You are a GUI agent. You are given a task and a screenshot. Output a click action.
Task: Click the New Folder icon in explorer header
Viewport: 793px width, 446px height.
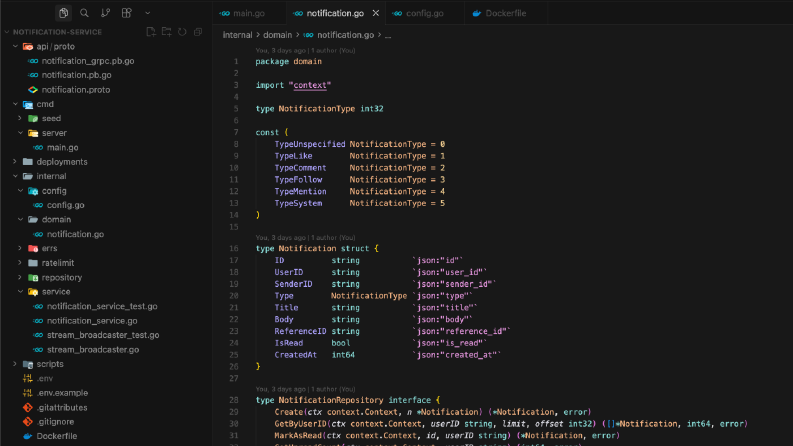coord(166,32)
